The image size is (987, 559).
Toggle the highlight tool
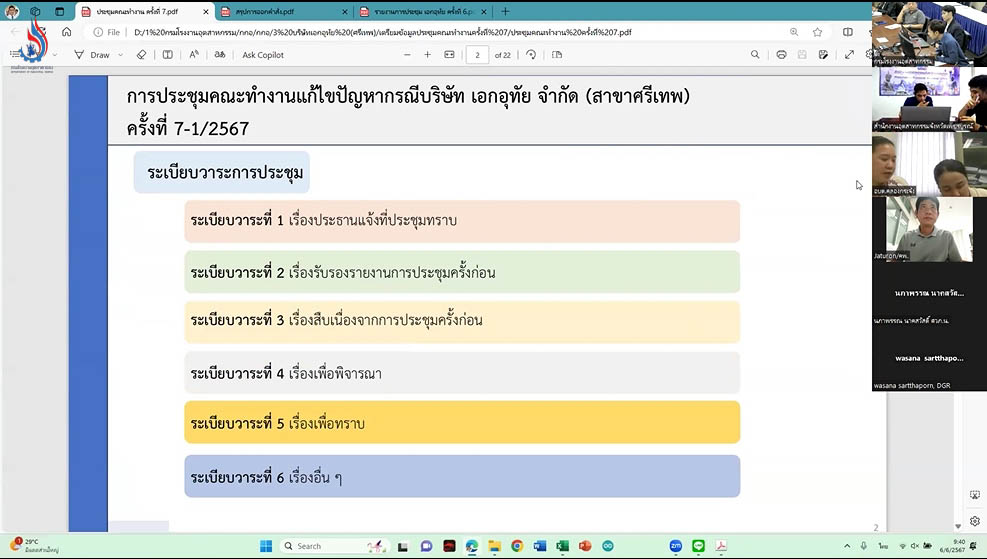coord(167,55)
